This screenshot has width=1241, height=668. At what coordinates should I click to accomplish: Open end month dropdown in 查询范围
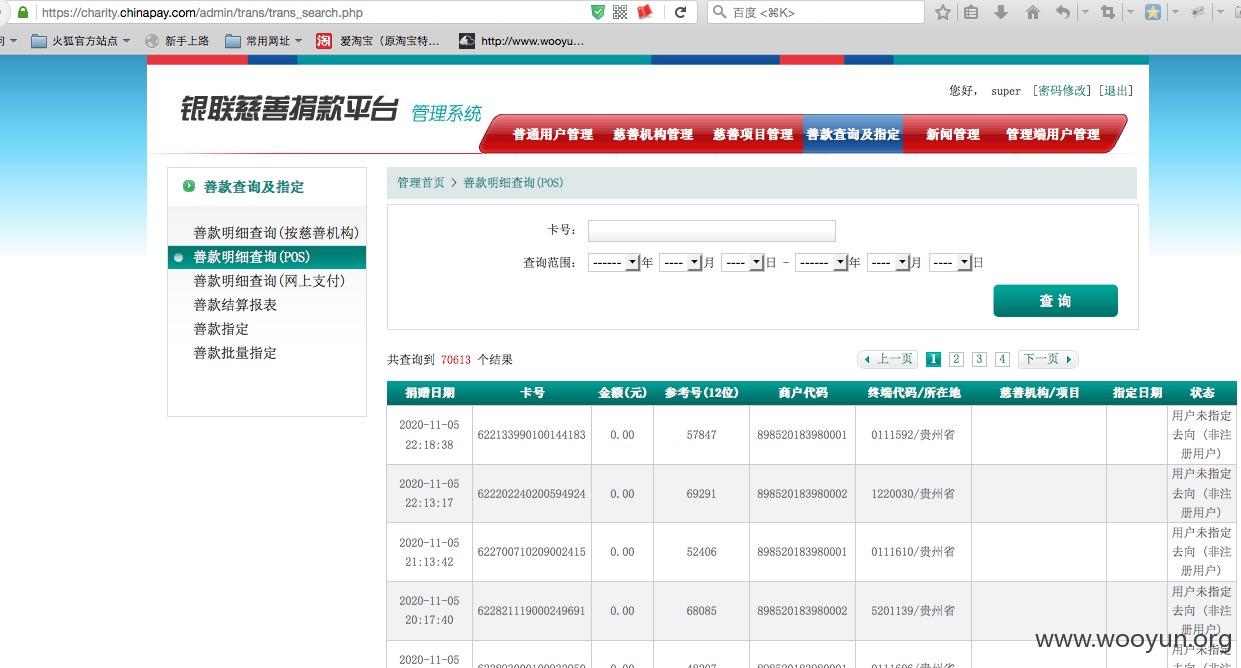point(888,263)
